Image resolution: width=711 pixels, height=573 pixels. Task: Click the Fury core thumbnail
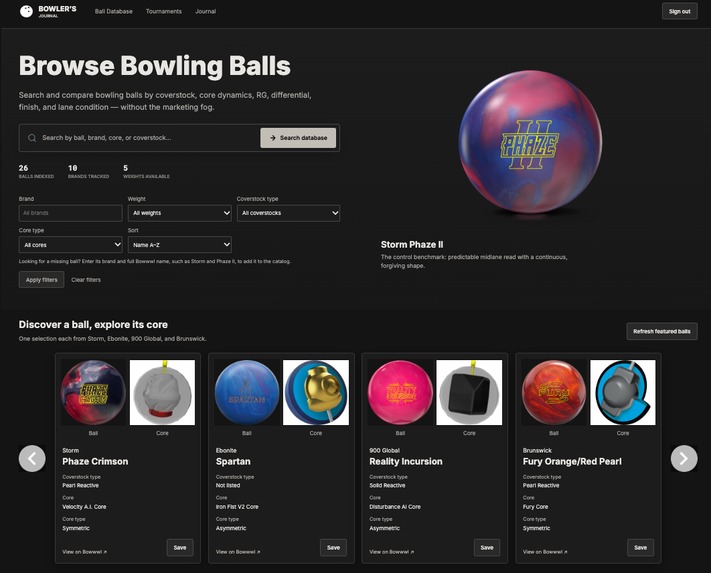[623, 393]
